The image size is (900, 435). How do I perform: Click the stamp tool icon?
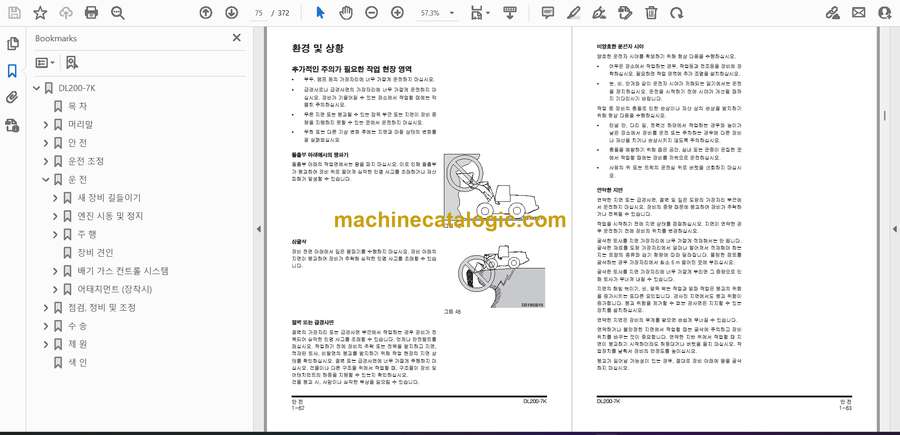coord(625,13)
